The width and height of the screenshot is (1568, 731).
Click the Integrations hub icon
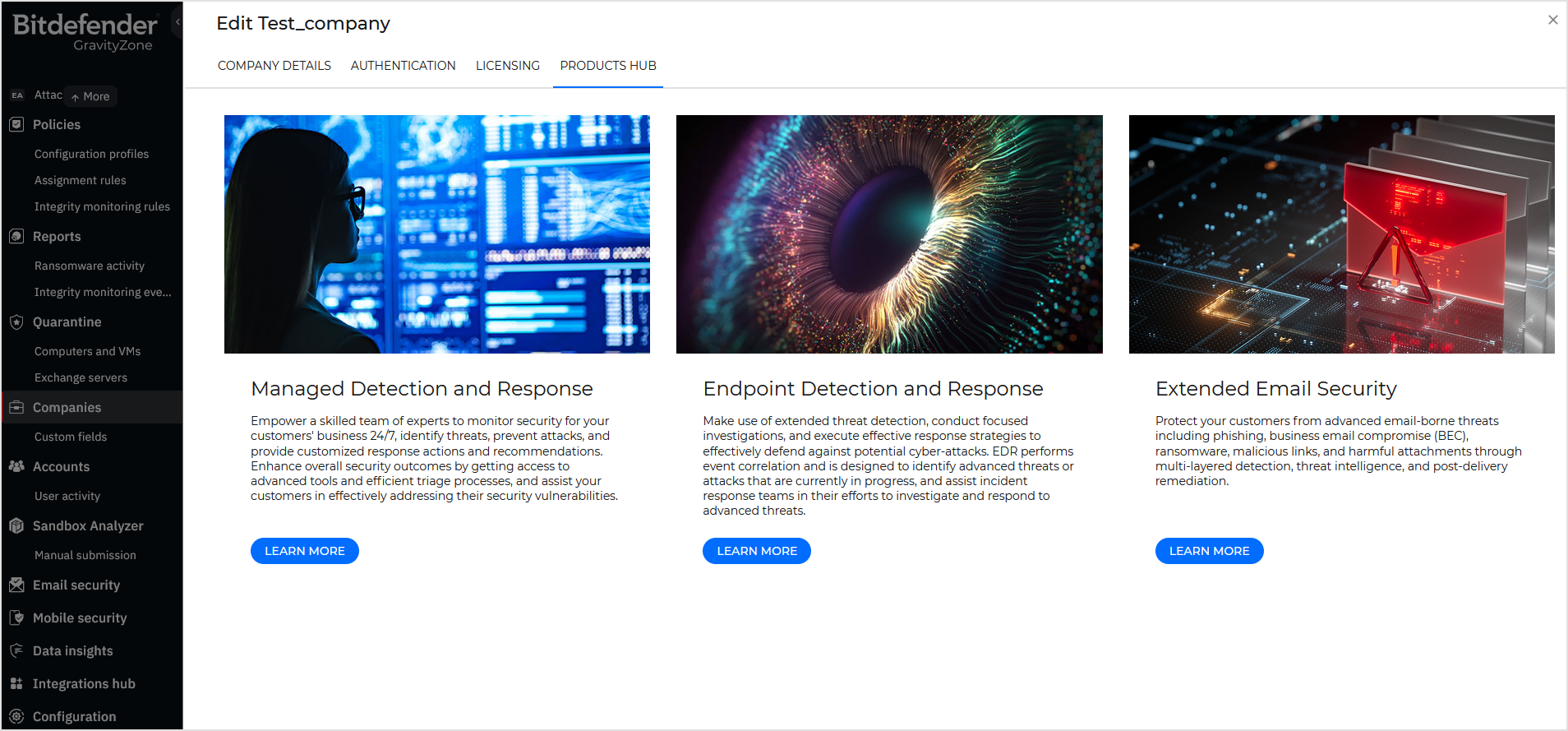click(x=16, y=683)
